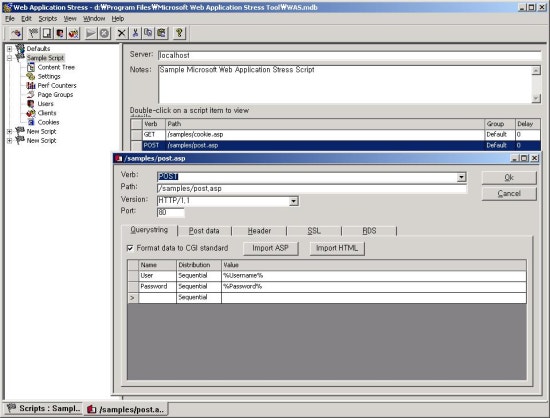Open the Scripts menu
The image size is (550, 418).
(48, 19)
